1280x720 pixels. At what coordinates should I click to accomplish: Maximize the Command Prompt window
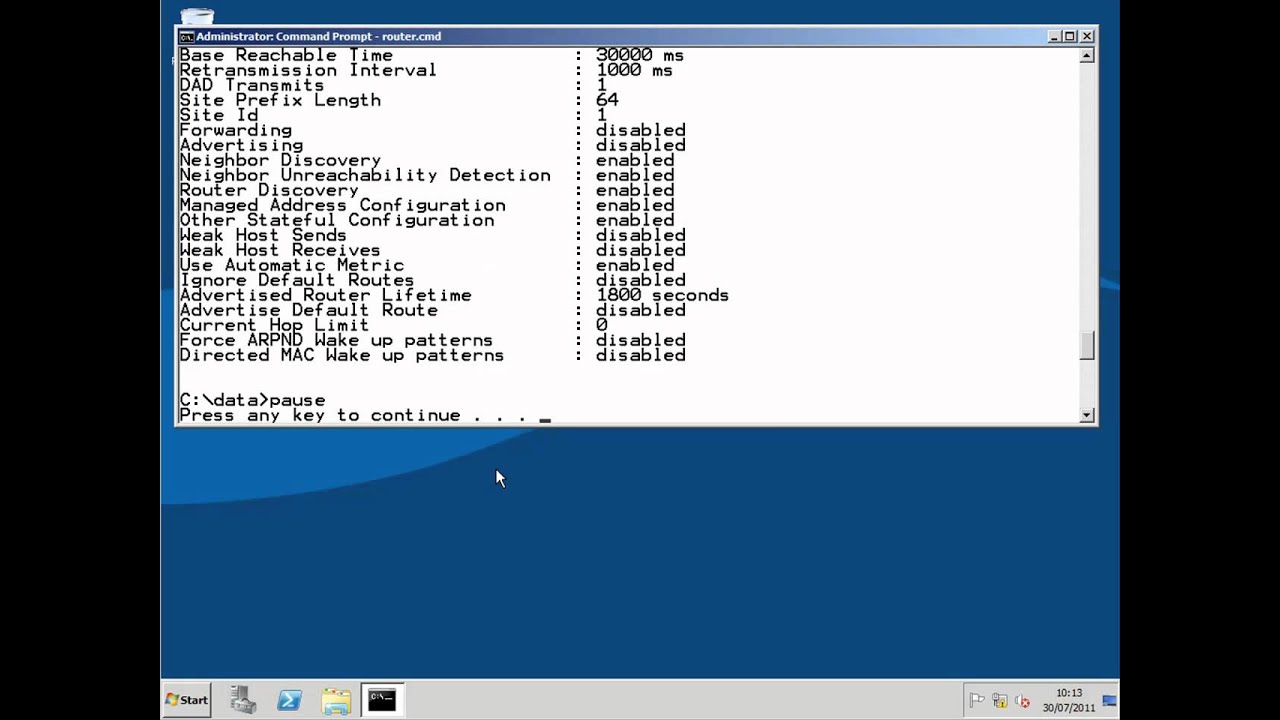coord(1070,37)
